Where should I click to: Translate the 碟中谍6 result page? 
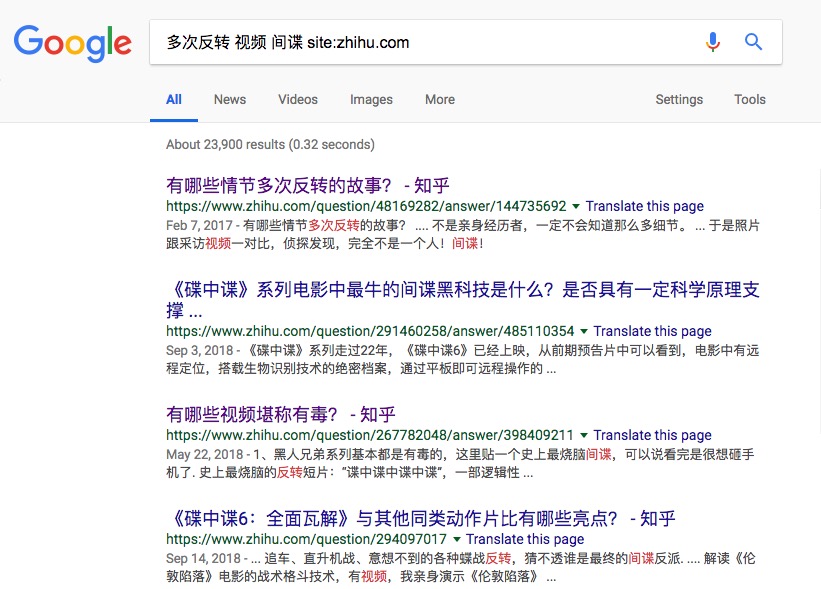click(525, 539)
